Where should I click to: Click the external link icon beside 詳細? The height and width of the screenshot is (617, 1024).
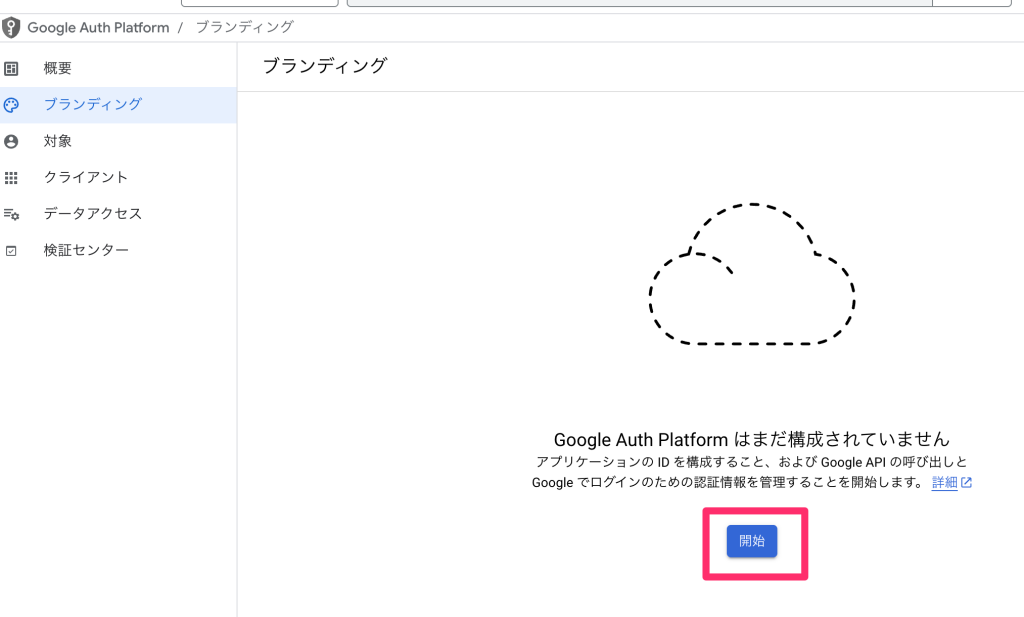tap(967, 483)
